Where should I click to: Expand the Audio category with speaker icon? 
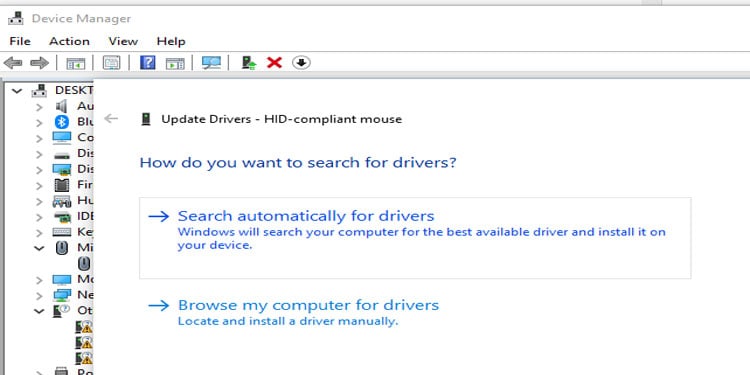pos(39,107)
